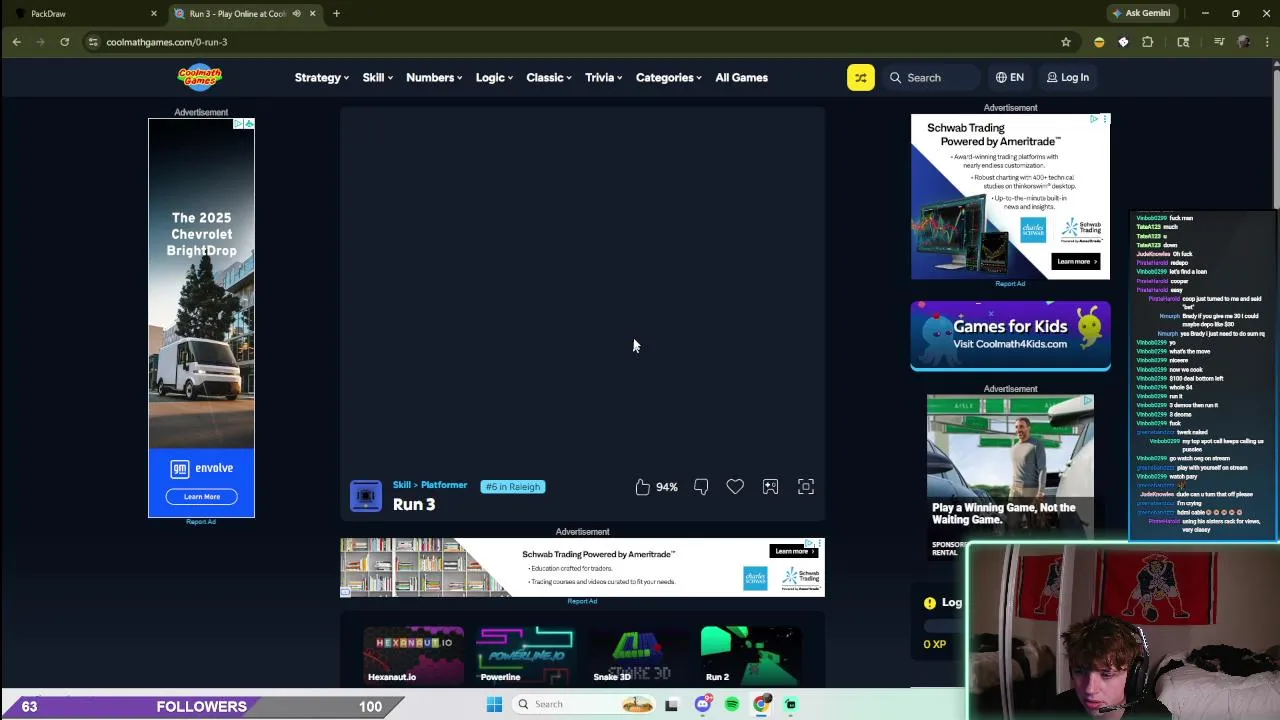The height and width of the screenshot is (720, 1280).
Task: Close the PackDraw browser tab
Action: [153, 14]
